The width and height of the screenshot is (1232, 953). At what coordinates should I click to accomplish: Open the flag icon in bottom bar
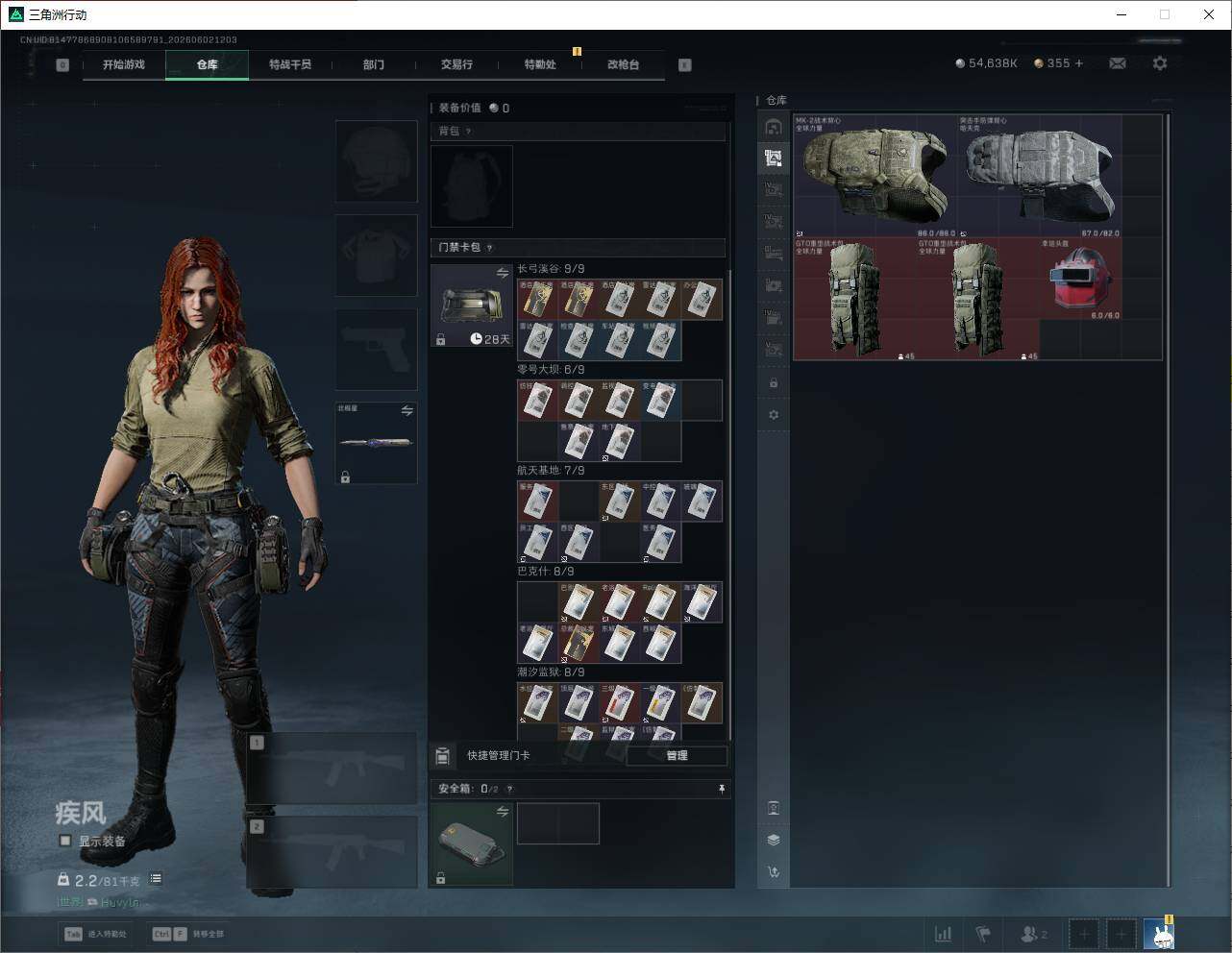tap(983, 934)
